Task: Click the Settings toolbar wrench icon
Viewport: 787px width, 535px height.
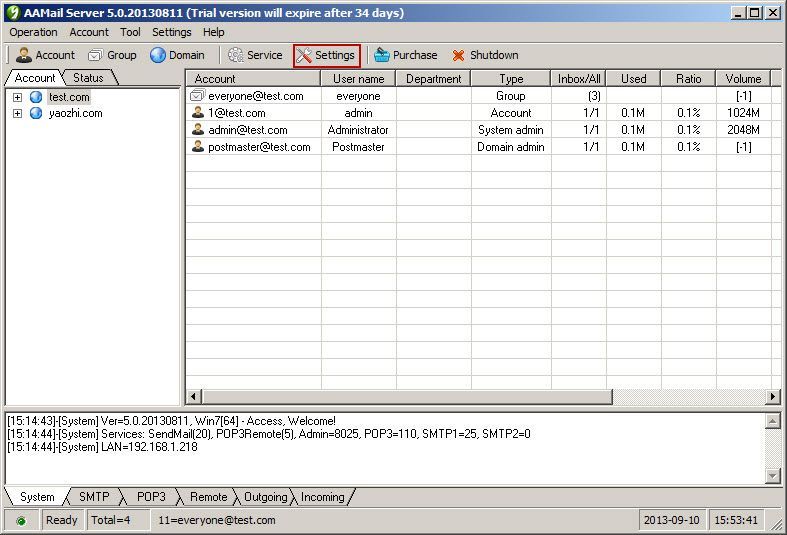Action: (304, 55)
